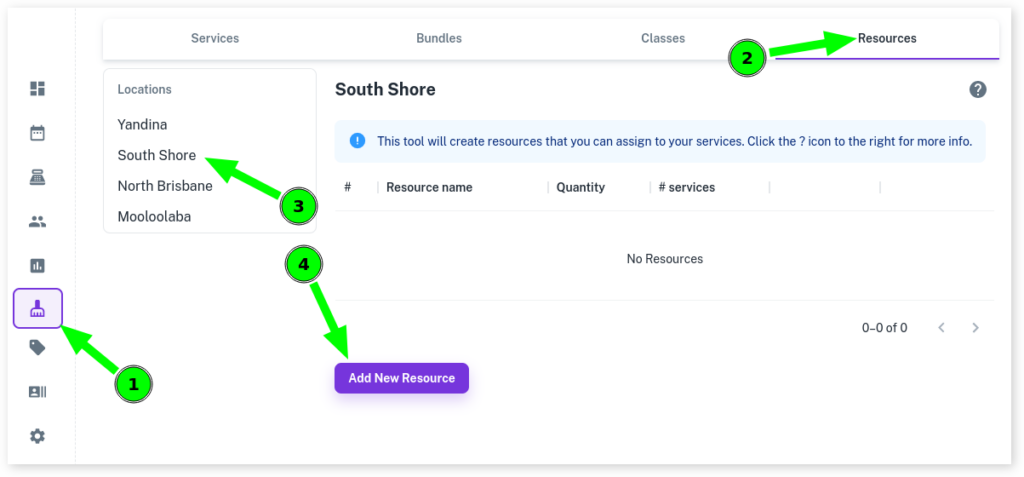The image size is (1024, 477).
Task: Click the Add New Resource button
Action: (401, 378)
